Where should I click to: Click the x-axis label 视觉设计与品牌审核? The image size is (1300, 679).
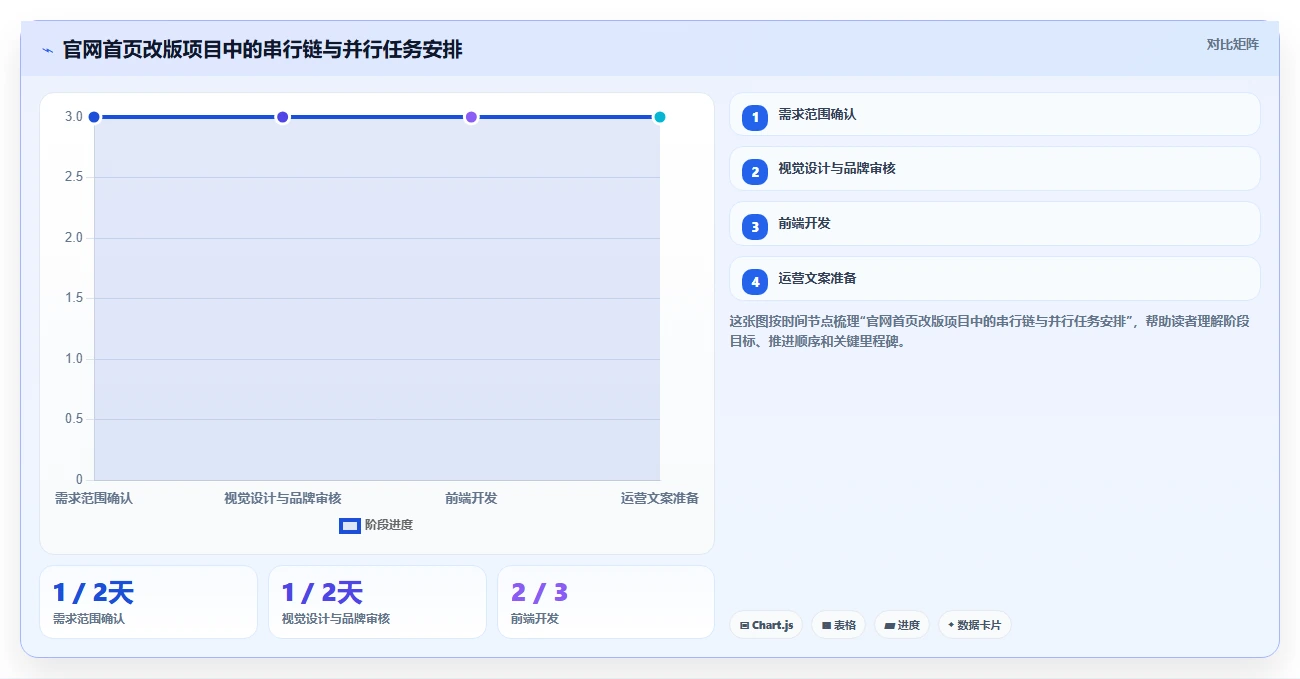click(x=283, y=498)
